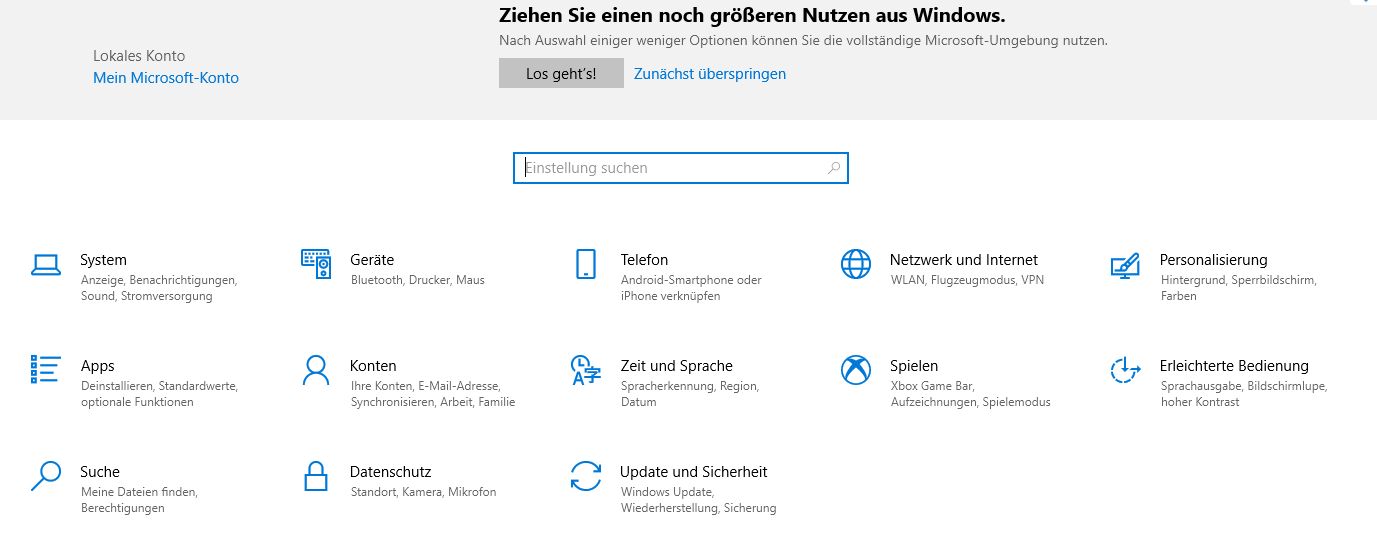Click the search magnifier inside the search box
Screen dimensions: 1377x548
point(834,168)
